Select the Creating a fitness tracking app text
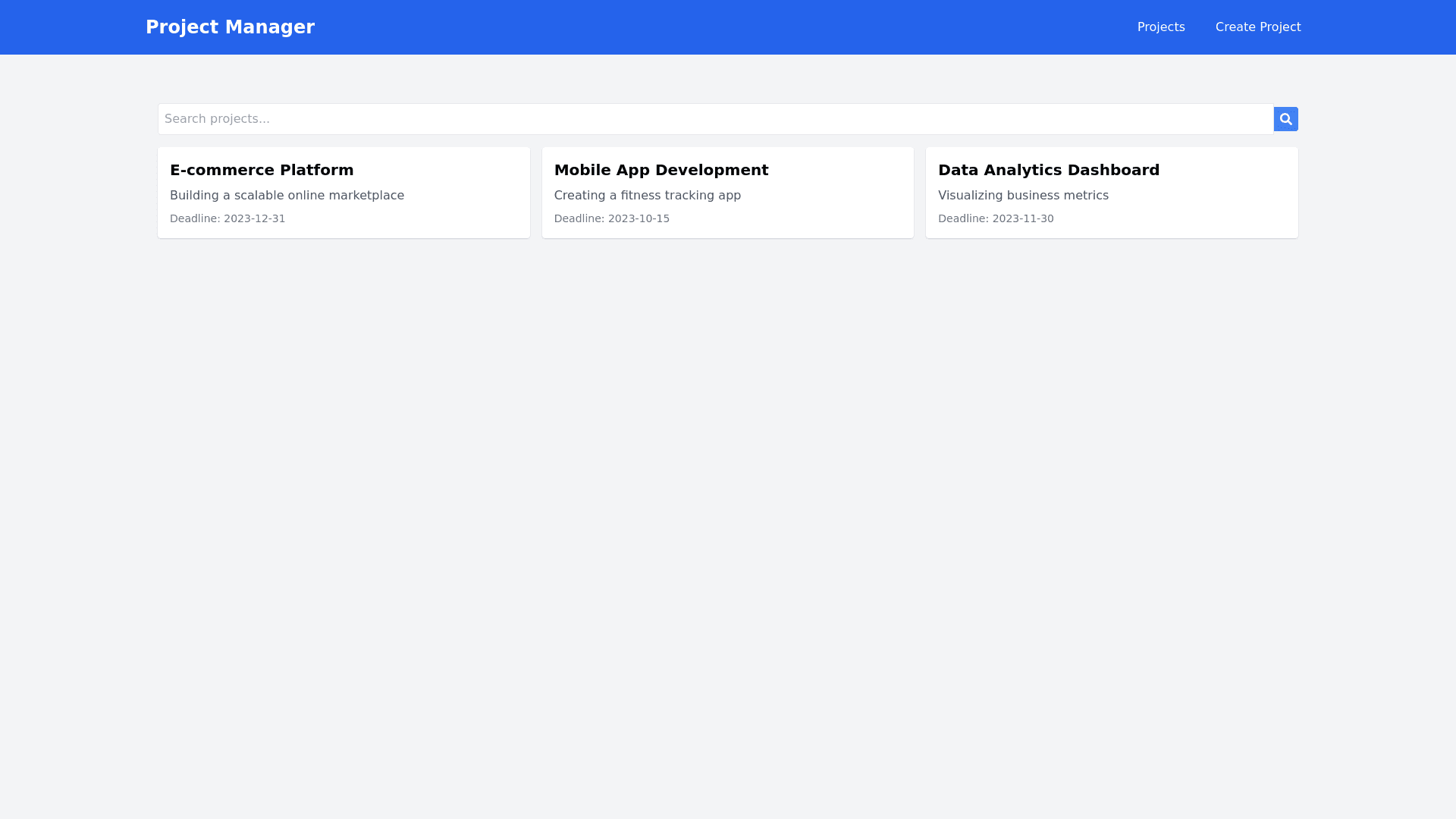The height and width of the screenshot is (819, 1456). pyautogui.click(x=647, y=196)
